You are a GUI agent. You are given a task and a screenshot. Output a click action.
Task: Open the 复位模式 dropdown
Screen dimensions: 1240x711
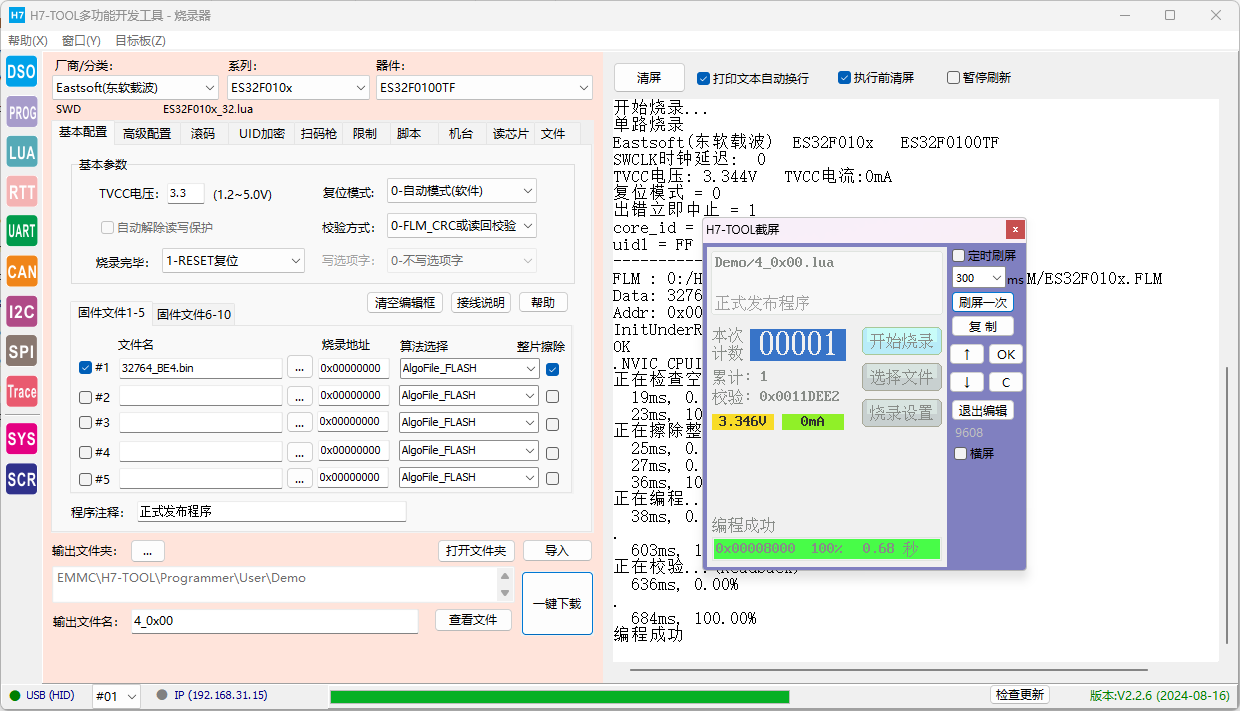[x=462, y=191]
